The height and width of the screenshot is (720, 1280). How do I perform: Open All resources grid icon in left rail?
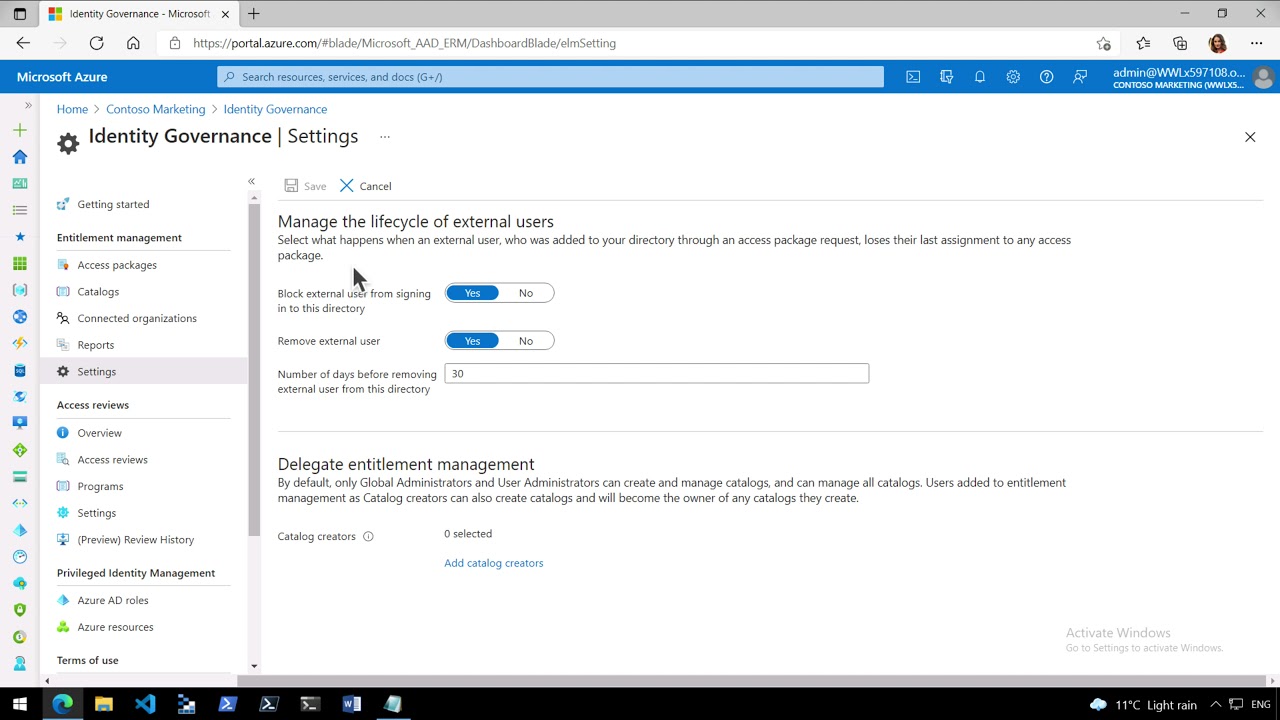coord(20,263)
